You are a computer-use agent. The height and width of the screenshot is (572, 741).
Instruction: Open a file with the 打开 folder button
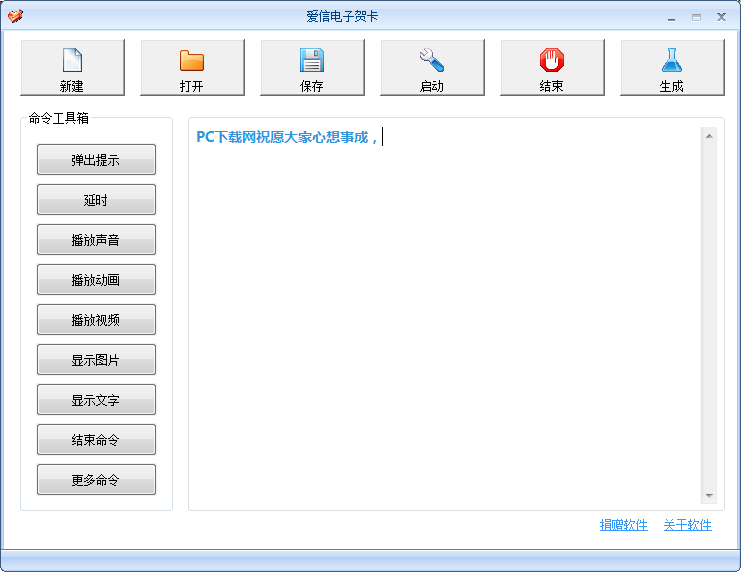coord(192,68)
